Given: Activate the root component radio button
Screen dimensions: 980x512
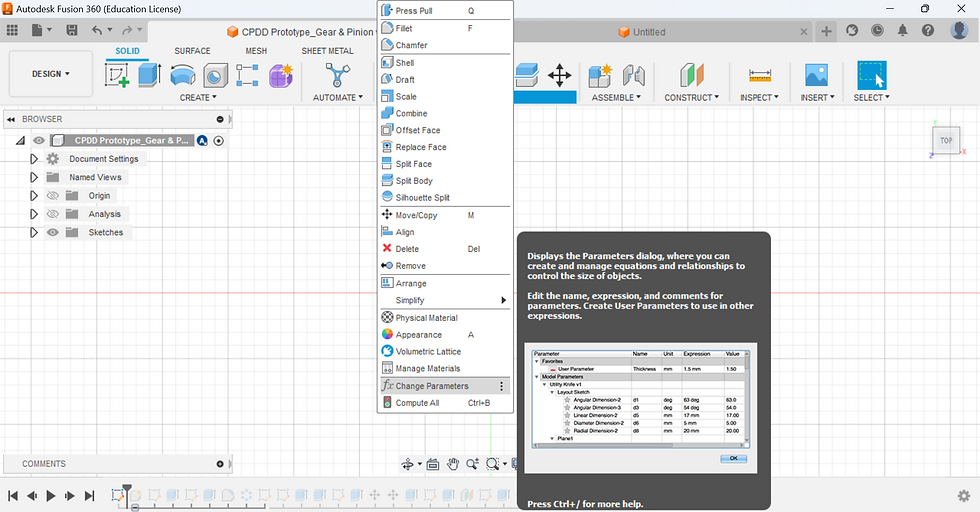Looking at the screenshot, I should [x=219, y=141].
